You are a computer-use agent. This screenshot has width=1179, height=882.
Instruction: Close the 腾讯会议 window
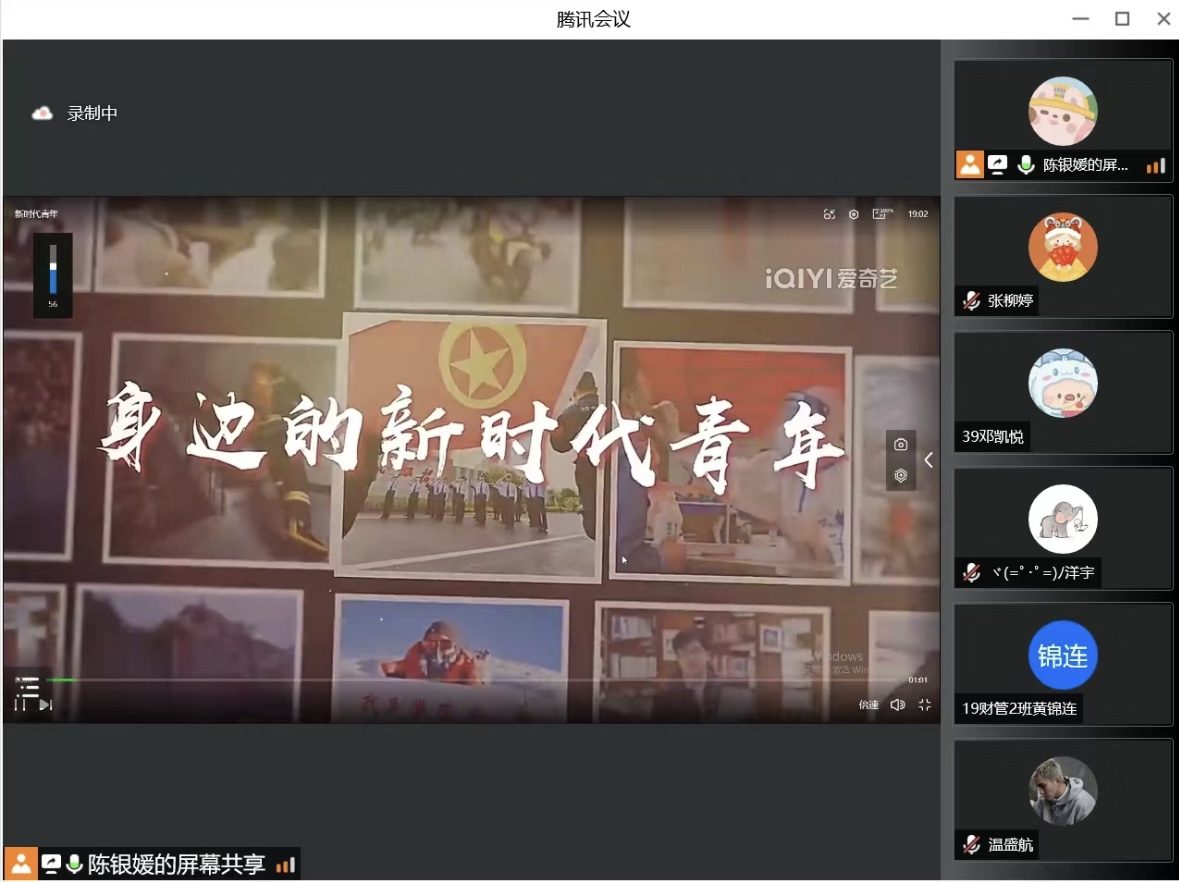click(1164, 19)
